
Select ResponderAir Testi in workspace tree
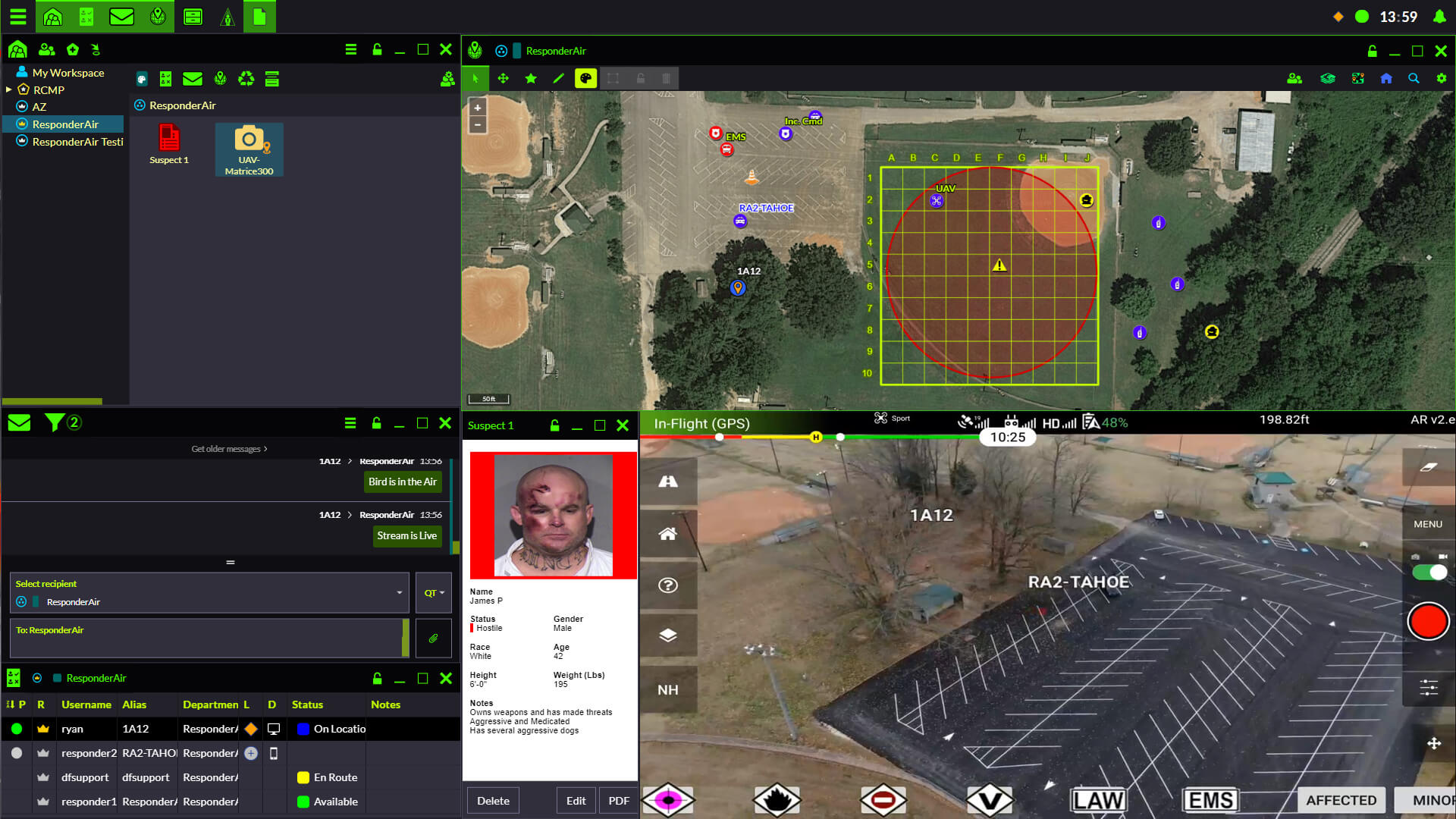(x=77, y=142)
